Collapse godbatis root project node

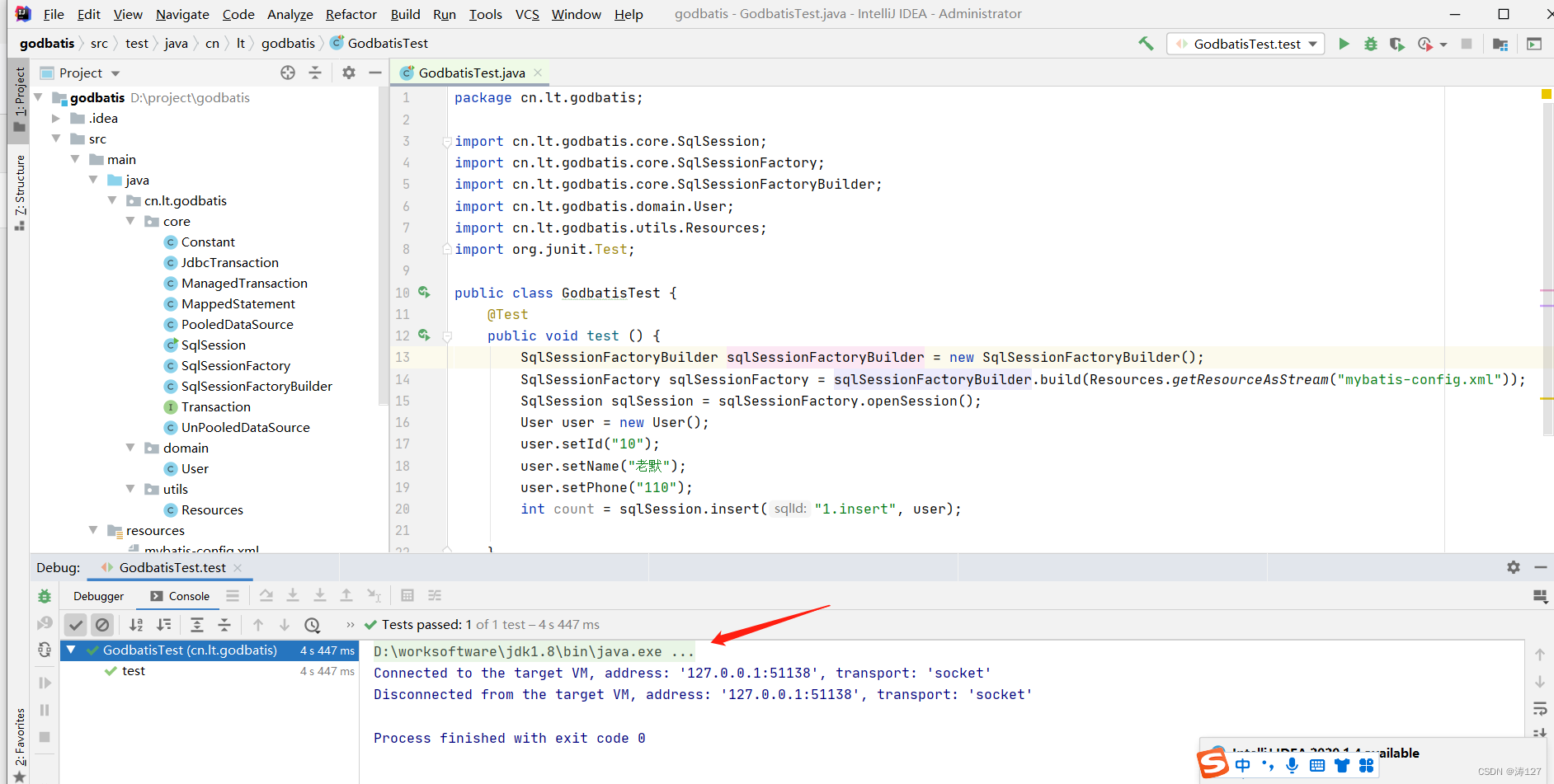click(x=38, y=97)
